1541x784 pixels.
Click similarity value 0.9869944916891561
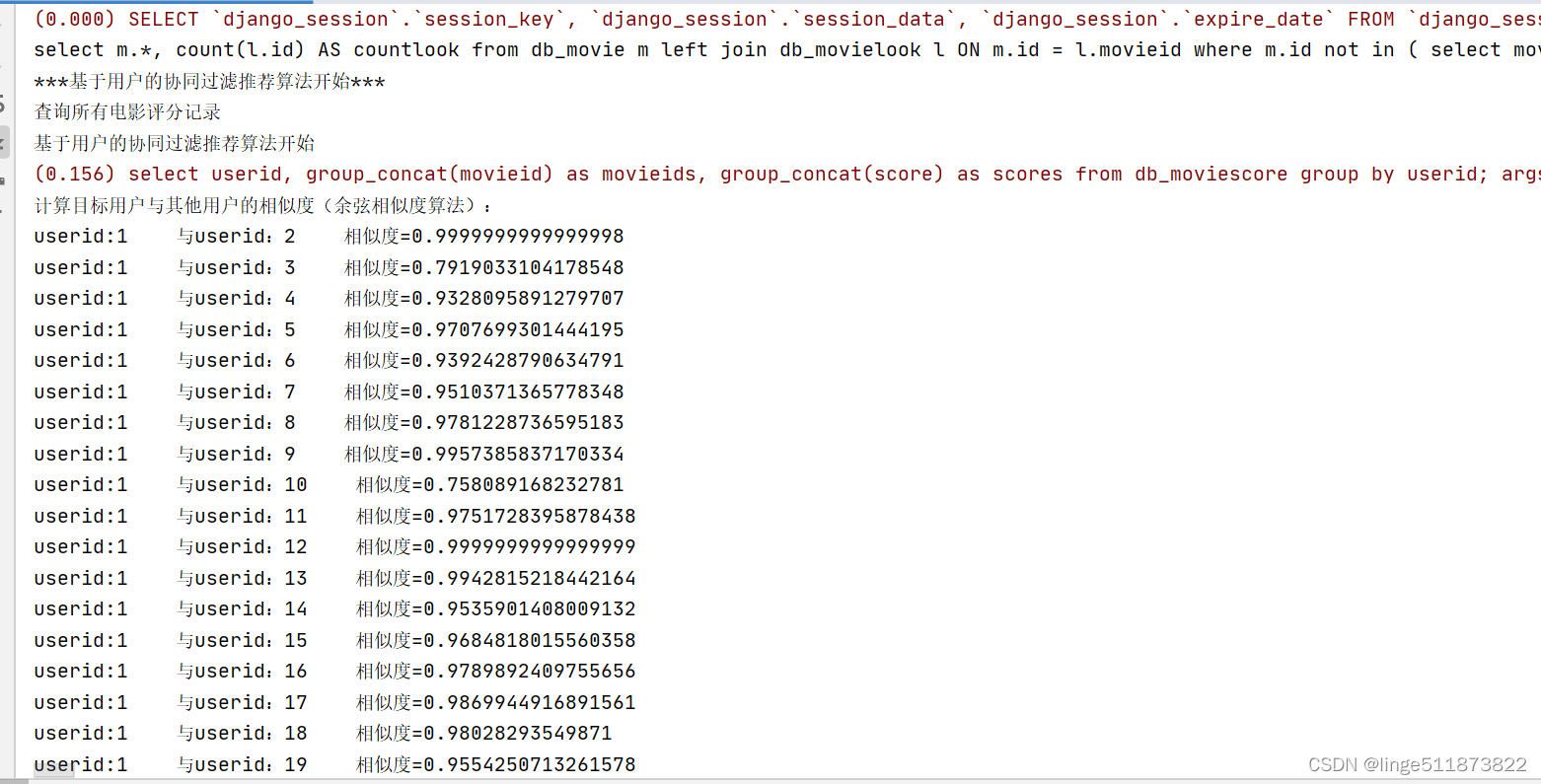(x=530, y=702)
